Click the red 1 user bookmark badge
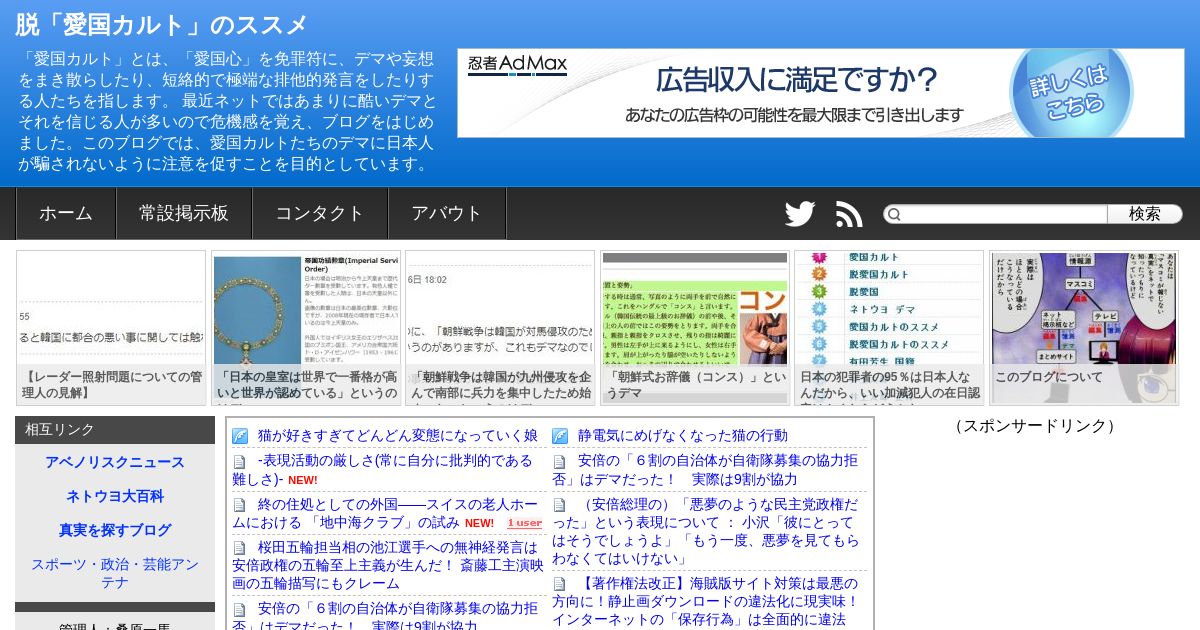 524,523
